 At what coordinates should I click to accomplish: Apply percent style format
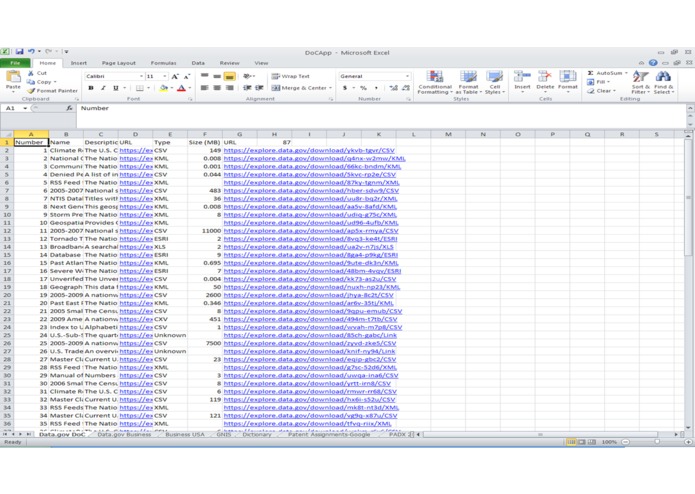pos(363,88)
